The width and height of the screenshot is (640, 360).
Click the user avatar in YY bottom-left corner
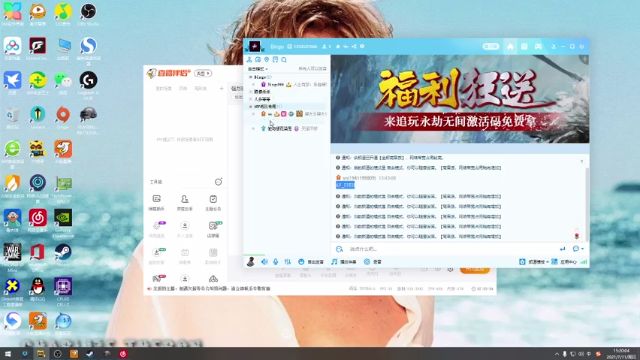[251, 262]
